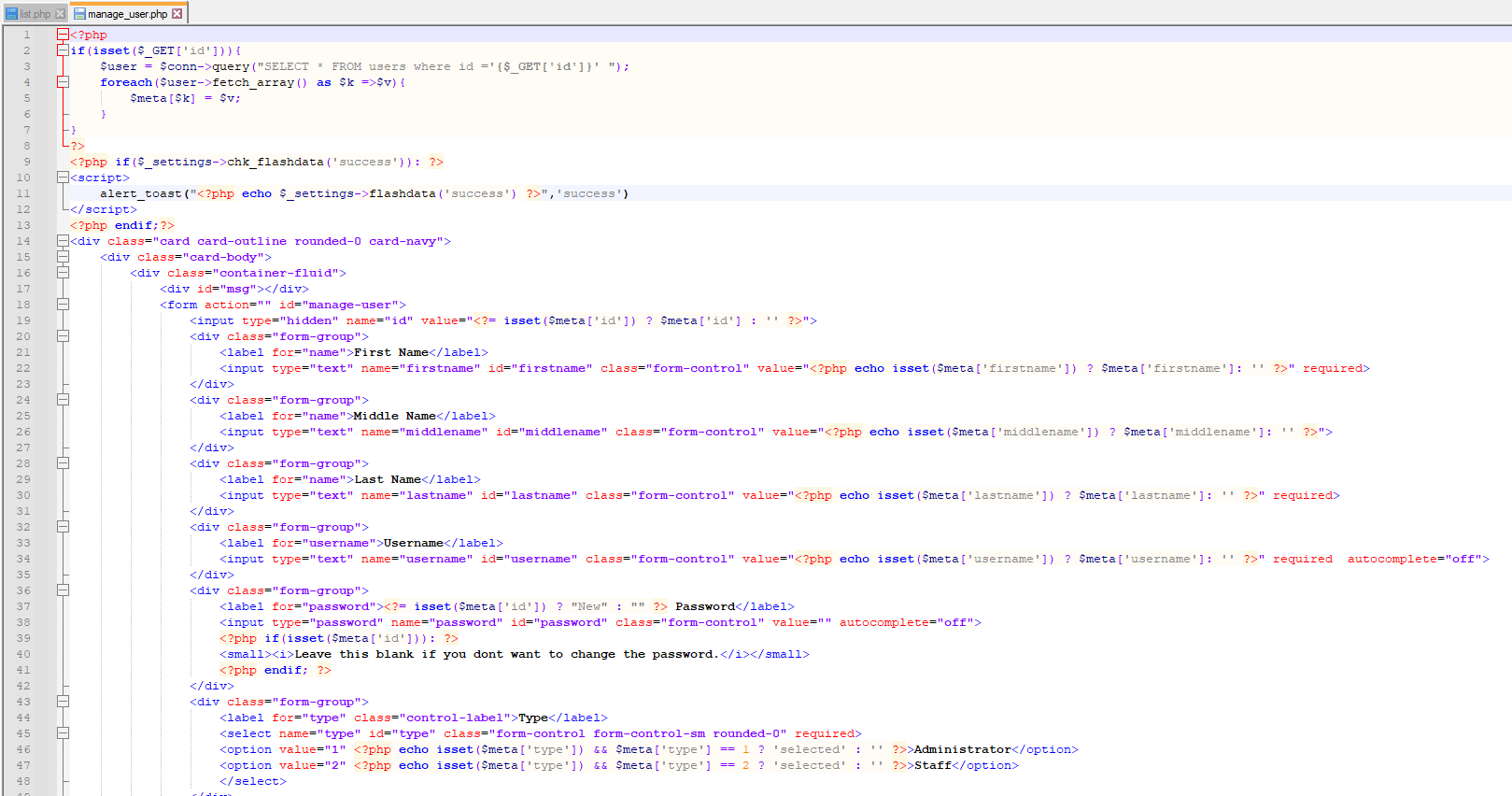Image resolution: width=1512 pixels, height=796 pixels.
Task: Click the Password label text on line 37
Action: (x=705, y=606)
